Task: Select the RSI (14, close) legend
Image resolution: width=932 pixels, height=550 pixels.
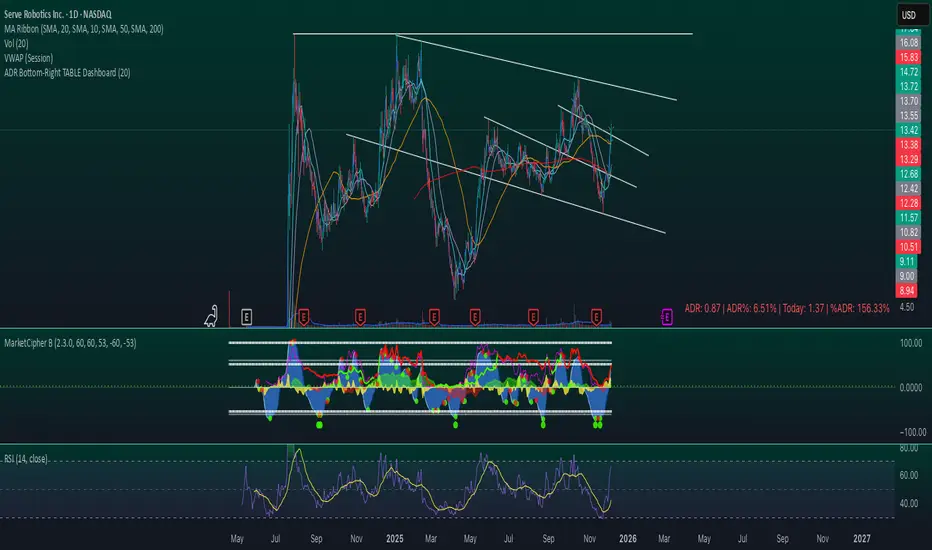Action: point(26,458)
